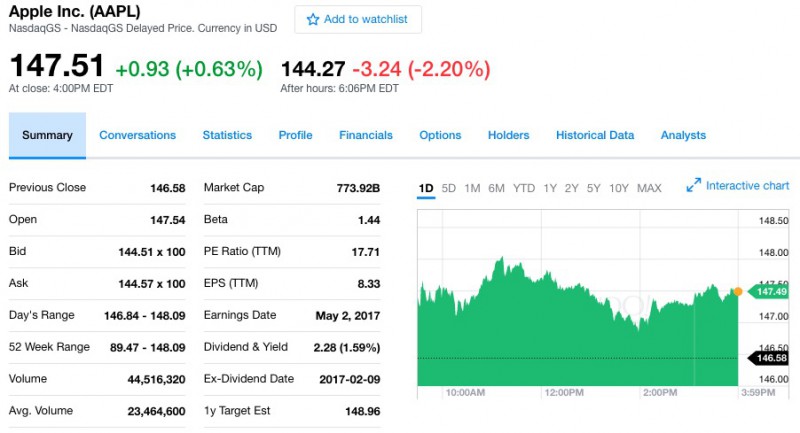Viewport: 800px width, 433px height.
Task: Select the 1D chart range
Action: click(426, 188)
